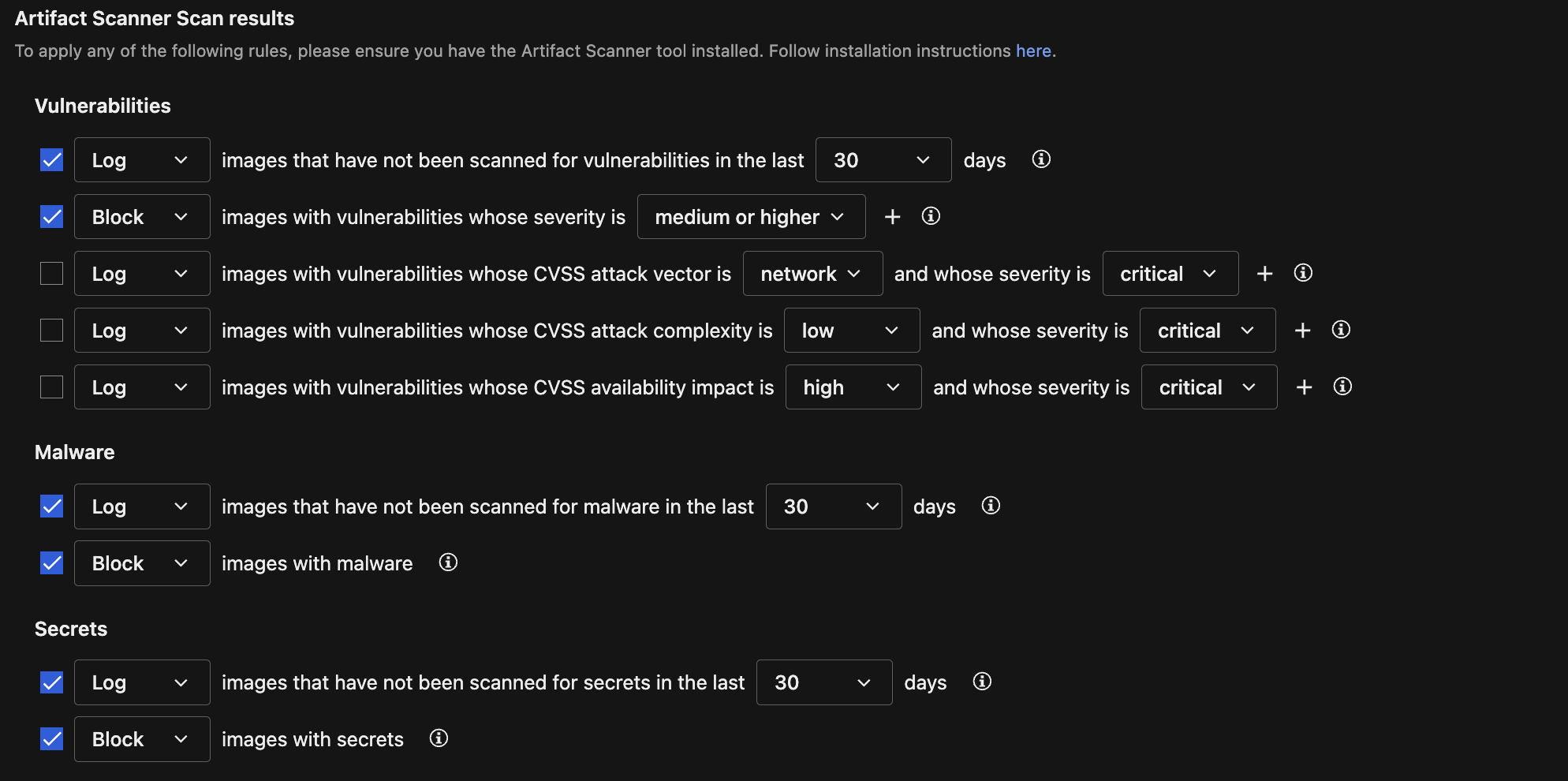View info on CVSS availability impact rule
Screen dimensions: 1568x781
point(1342,387)
